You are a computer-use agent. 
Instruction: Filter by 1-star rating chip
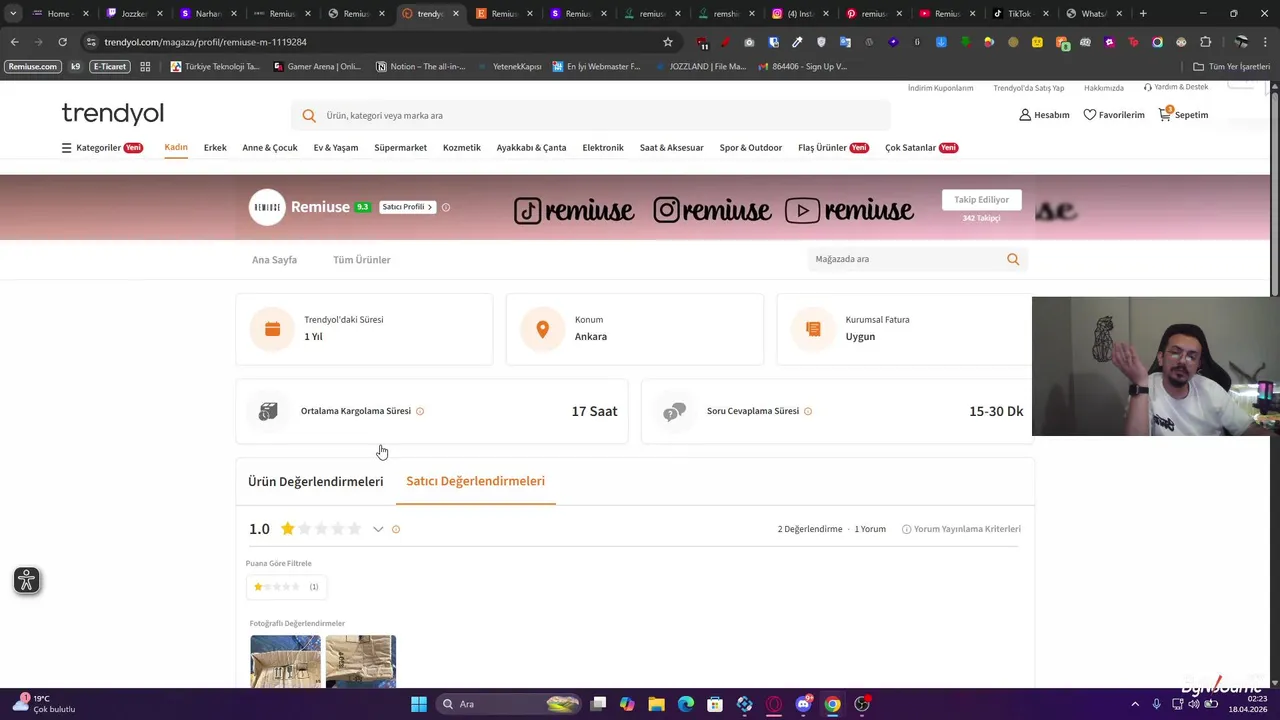[286, 587]
